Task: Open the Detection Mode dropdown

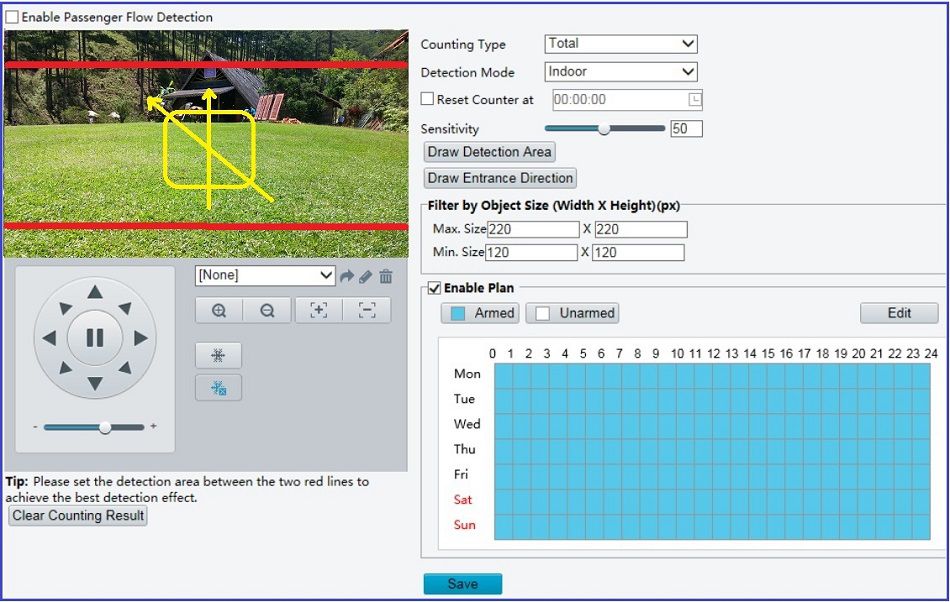Action: 621,71
